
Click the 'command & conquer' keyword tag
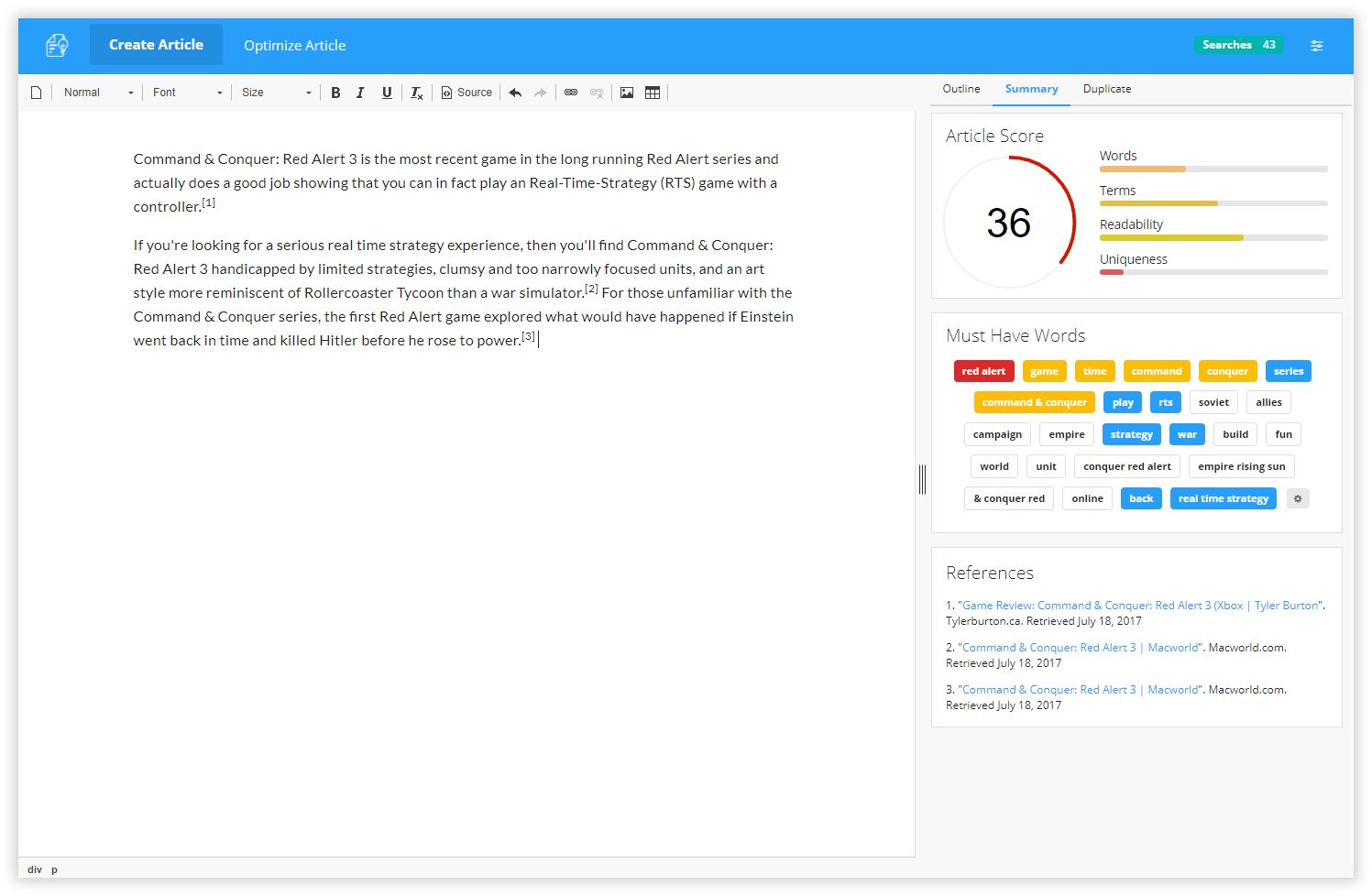click(1034, 402)
